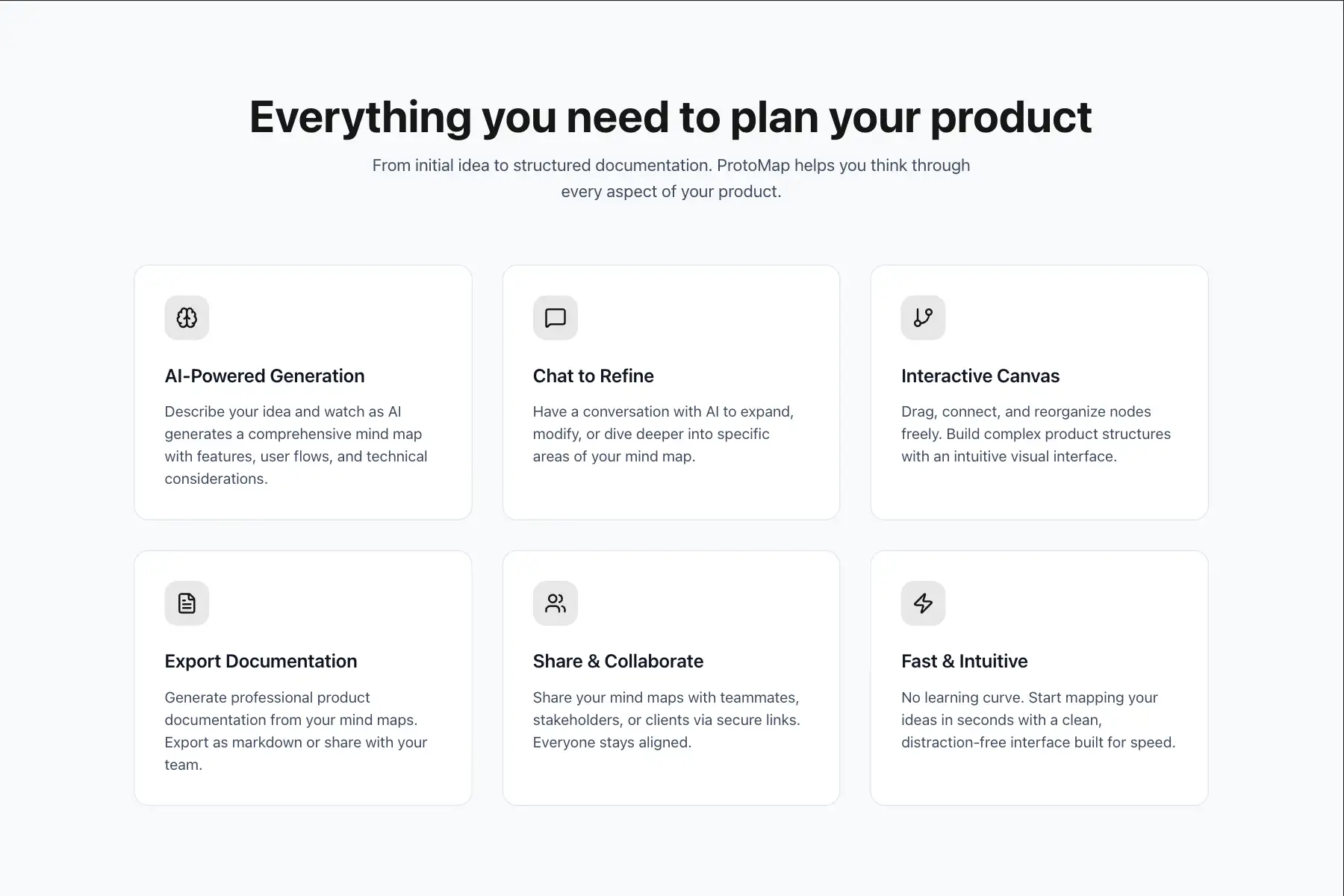Click the chat bubble icon
Screen dimensions: 1344x896
point(556,318)
